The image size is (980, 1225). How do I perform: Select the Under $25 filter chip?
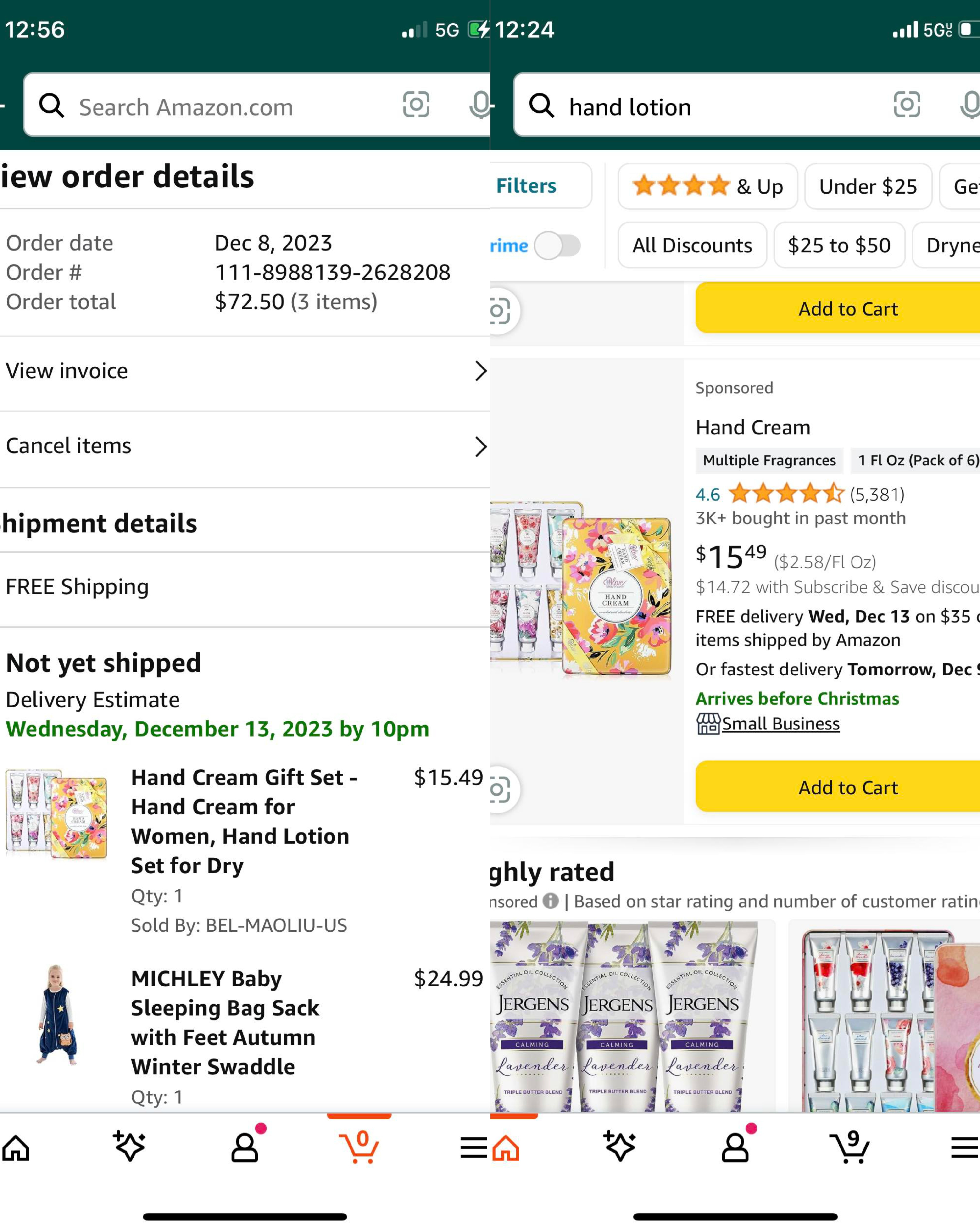click(868, 186)
